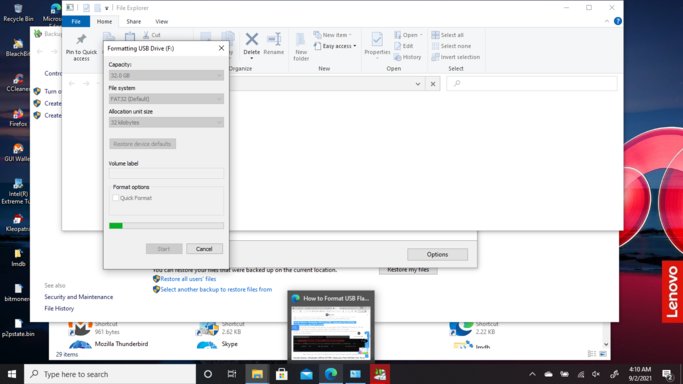This screenshot has height=384, width=683.
Task: Open File History link
Action: [x=59, y=308]
